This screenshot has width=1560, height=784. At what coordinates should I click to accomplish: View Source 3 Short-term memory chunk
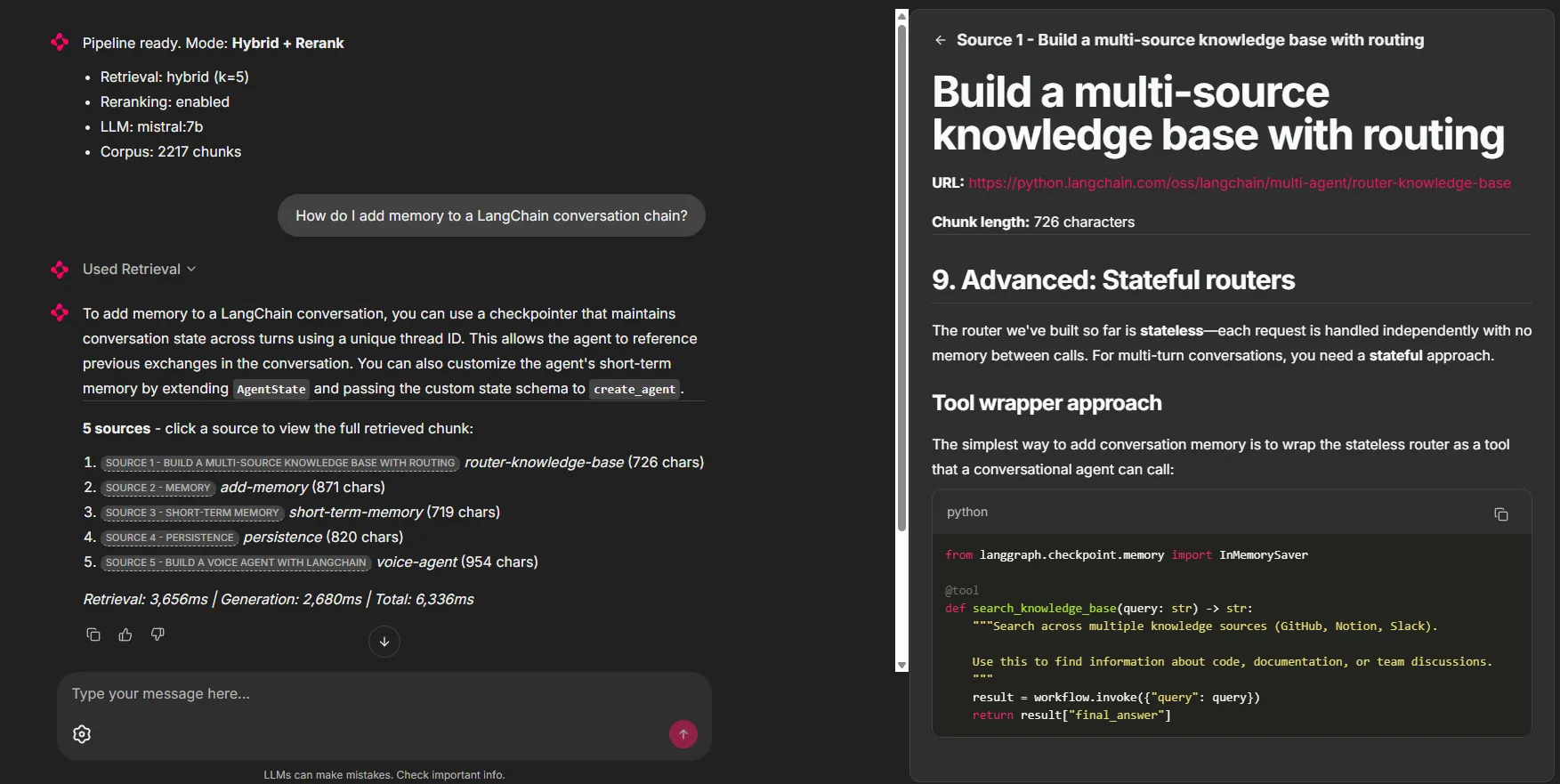(x=191, y=513)
